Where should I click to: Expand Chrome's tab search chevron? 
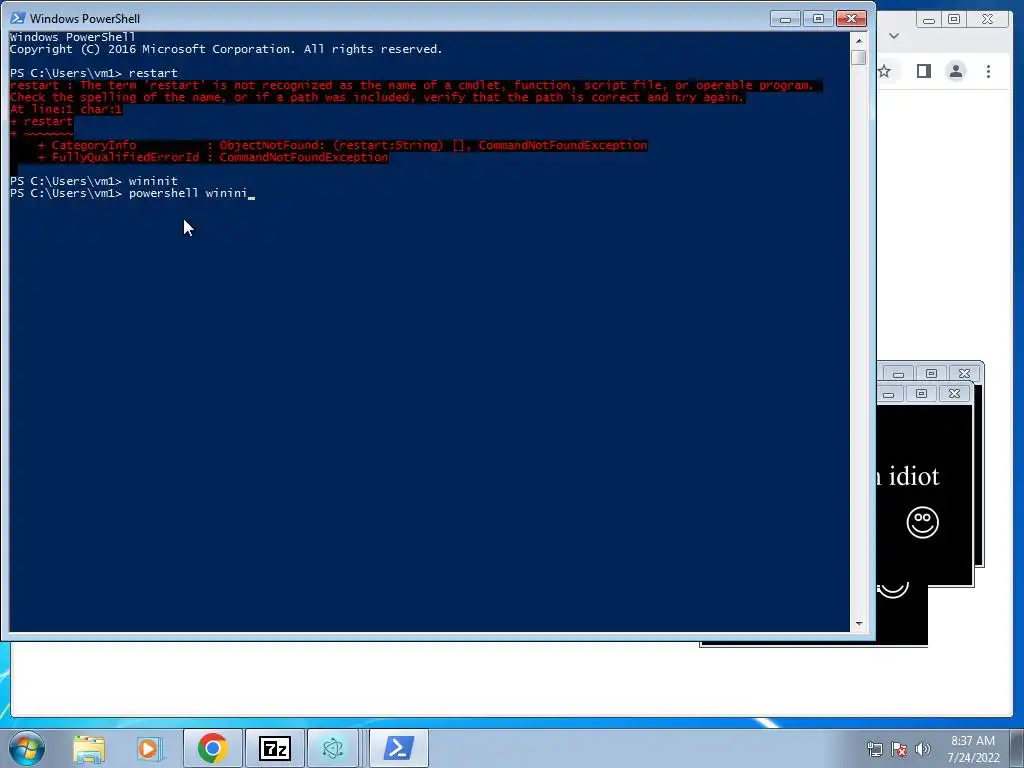tap(894, 36)
